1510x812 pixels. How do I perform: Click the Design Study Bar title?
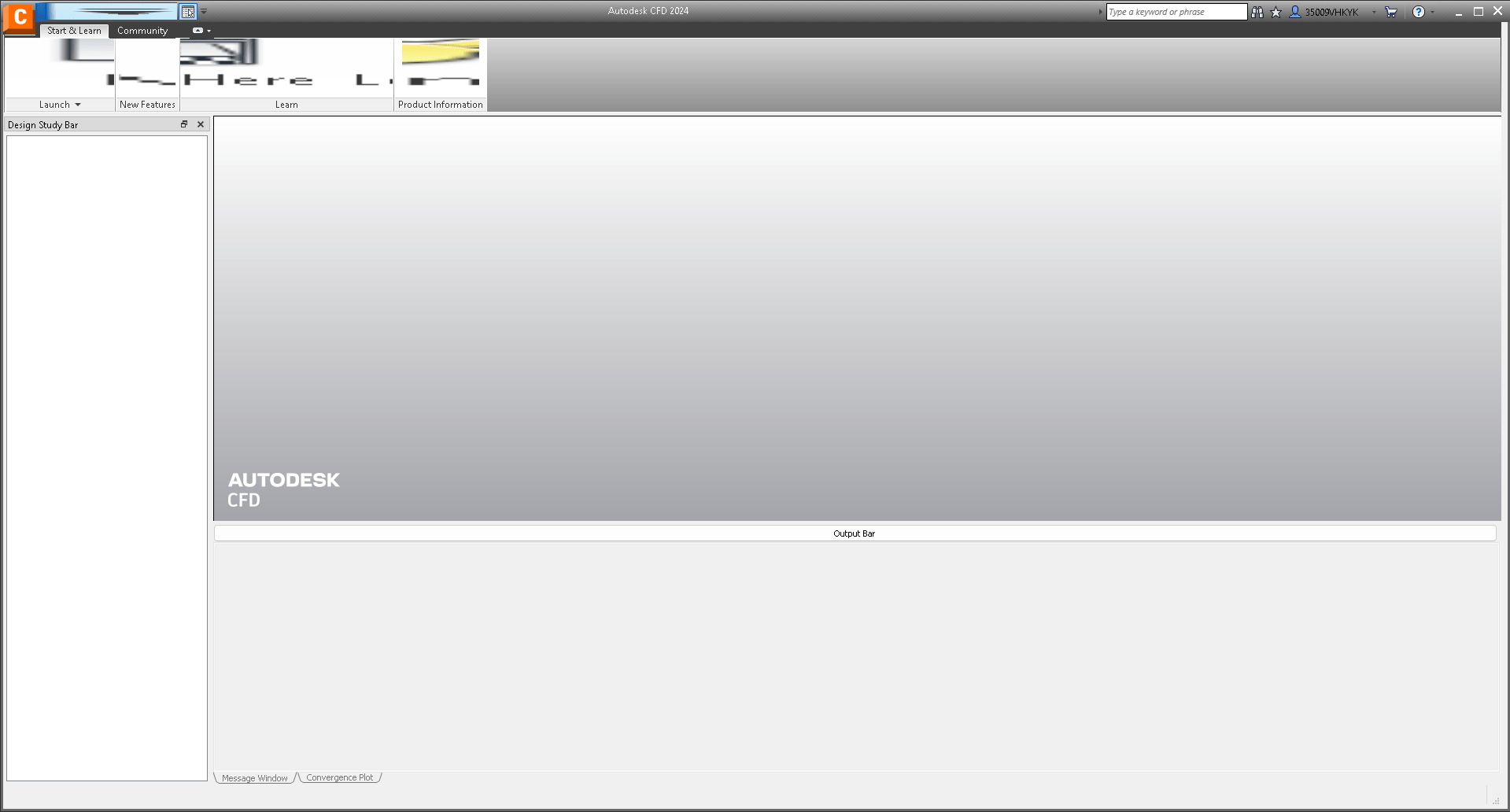[43, 125]
